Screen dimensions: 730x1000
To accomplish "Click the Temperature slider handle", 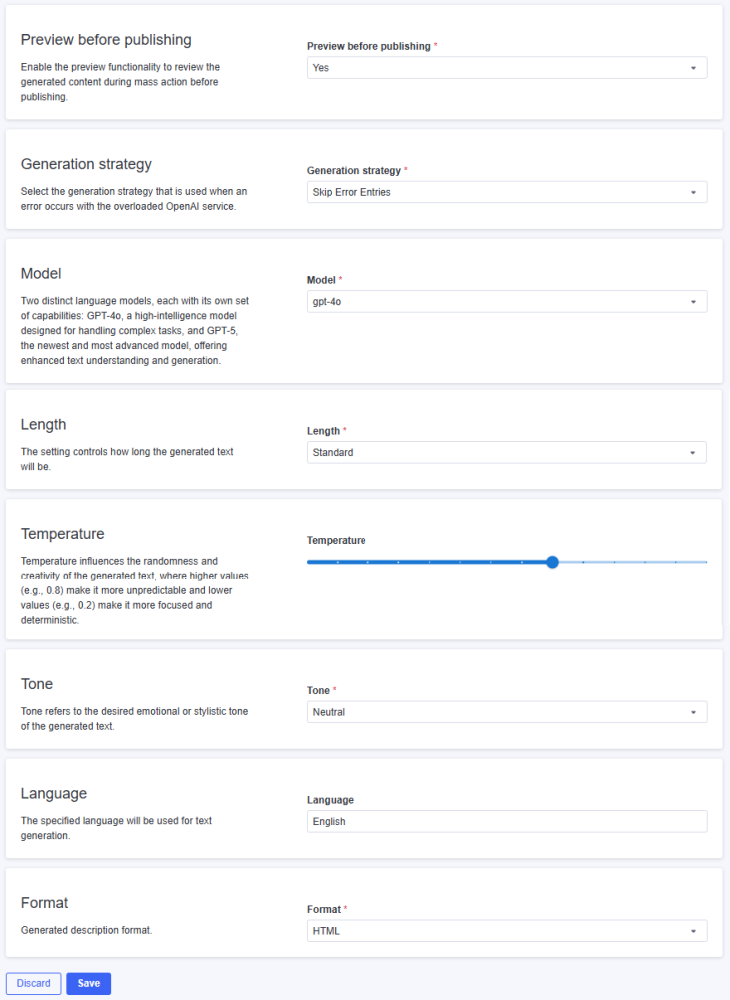I will point(552,562).
